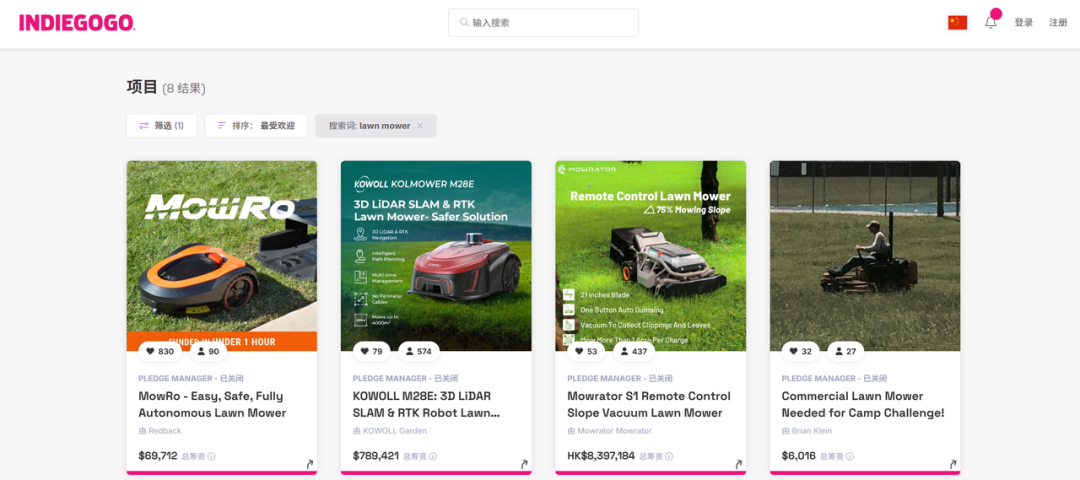This screenshot has height=480, width=1080.
Task: Click the 项目 (8 结果) heading
Action: pos(166,87)
